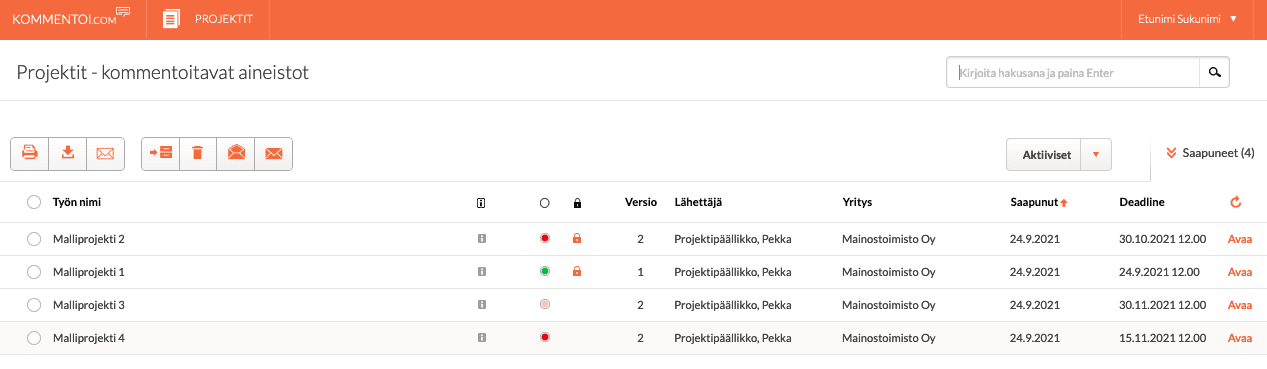Select the Malliprojekti 3 row radio button
The height and width of the screenshot is (369, 1267).
pyautogui.click(x=34, y=305)
